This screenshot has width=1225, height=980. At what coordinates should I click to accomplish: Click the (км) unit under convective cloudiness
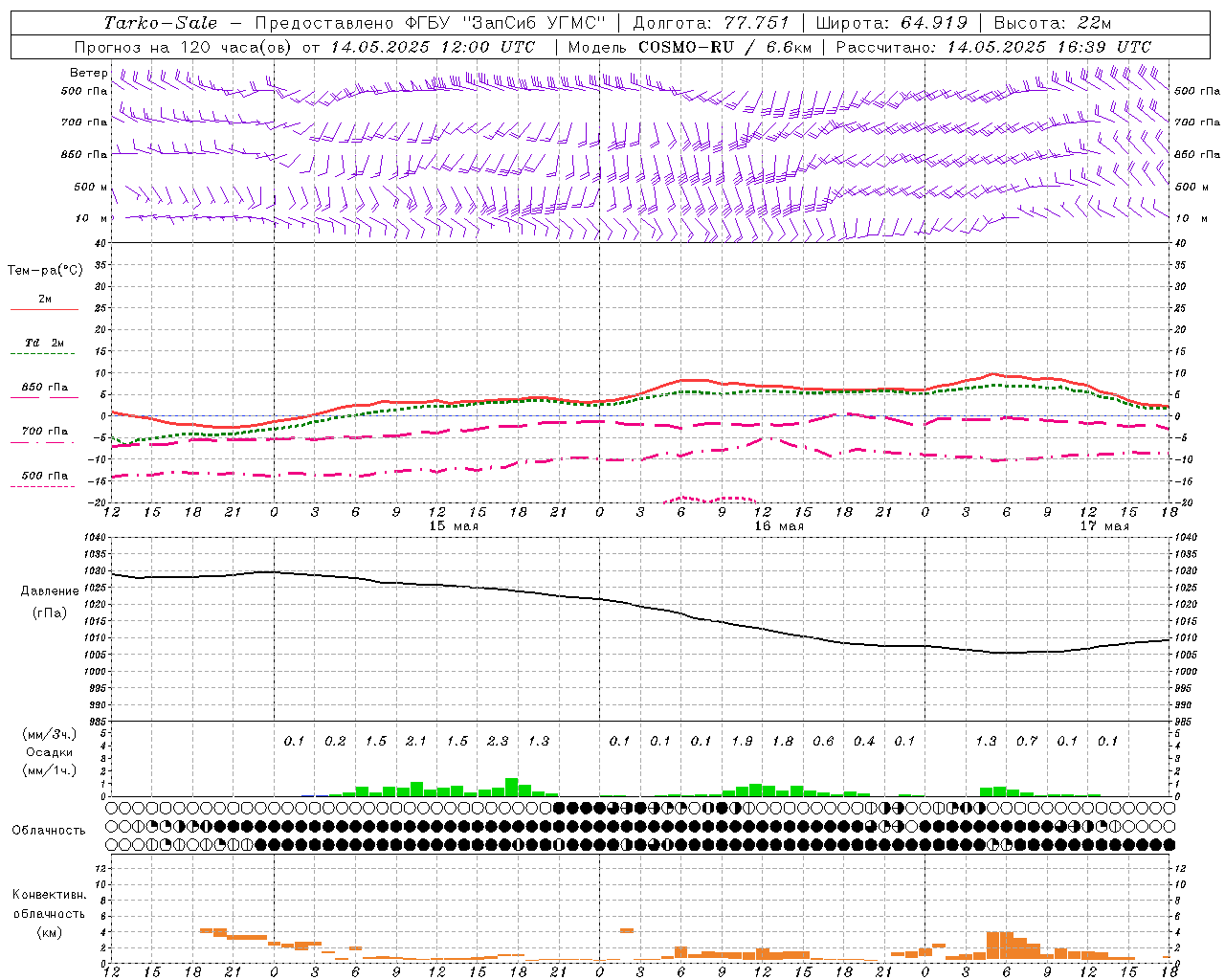50,933
